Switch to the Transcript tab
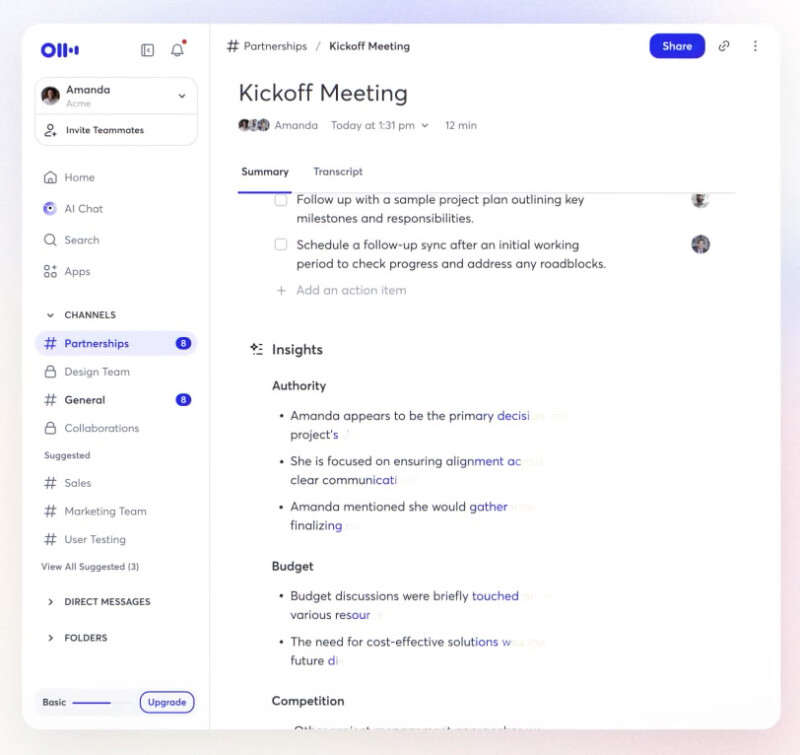This screenshot has width=800, height=755. 338,171
